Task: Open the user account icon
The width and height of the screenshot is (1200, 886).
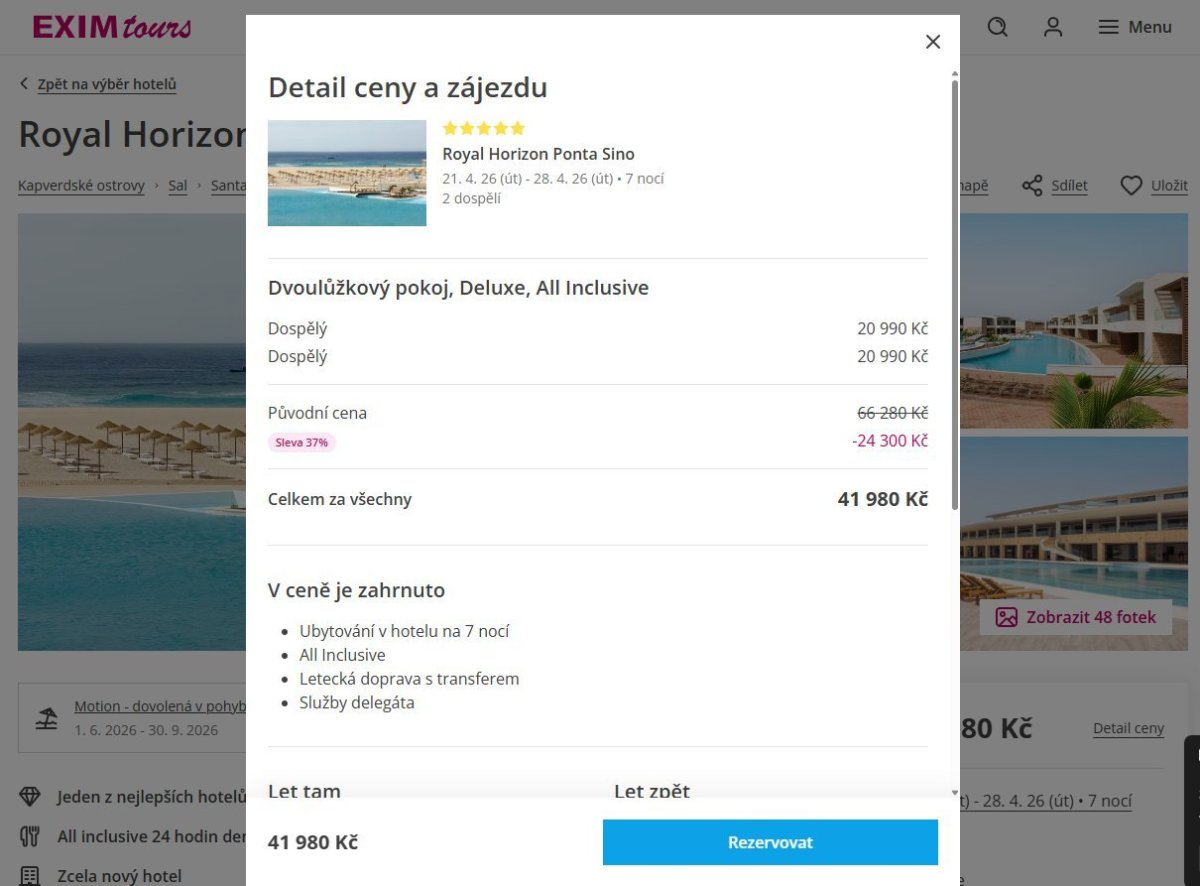Action: [x=1053, y=27]
